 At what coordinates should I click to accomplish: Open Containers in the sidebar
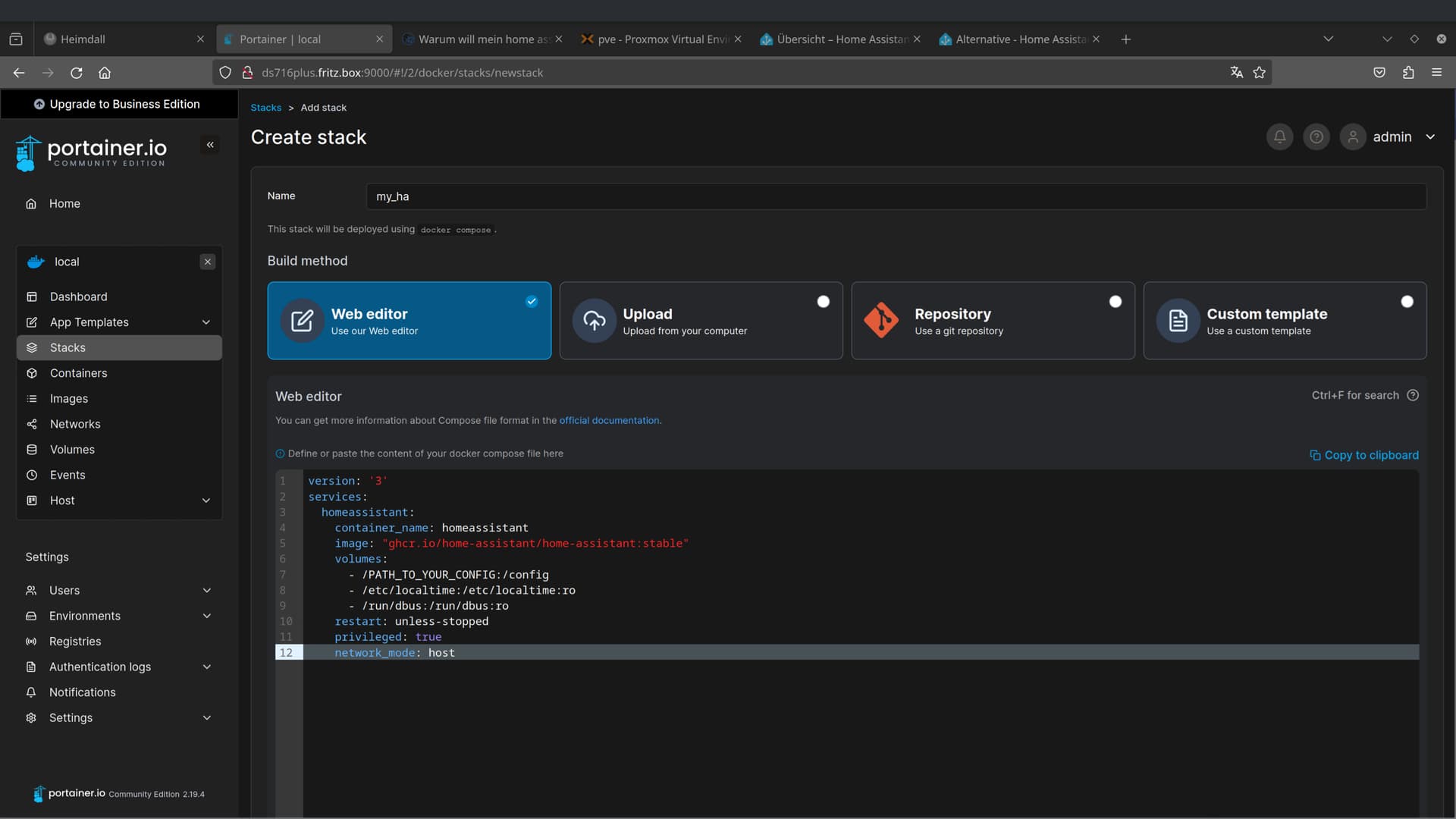(78, 373)
